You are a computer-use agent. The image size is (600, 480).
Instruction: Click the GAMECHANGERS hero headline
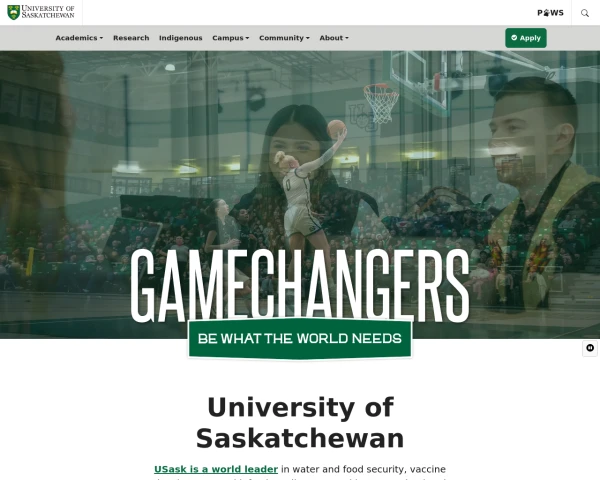[x=300, y=286]
